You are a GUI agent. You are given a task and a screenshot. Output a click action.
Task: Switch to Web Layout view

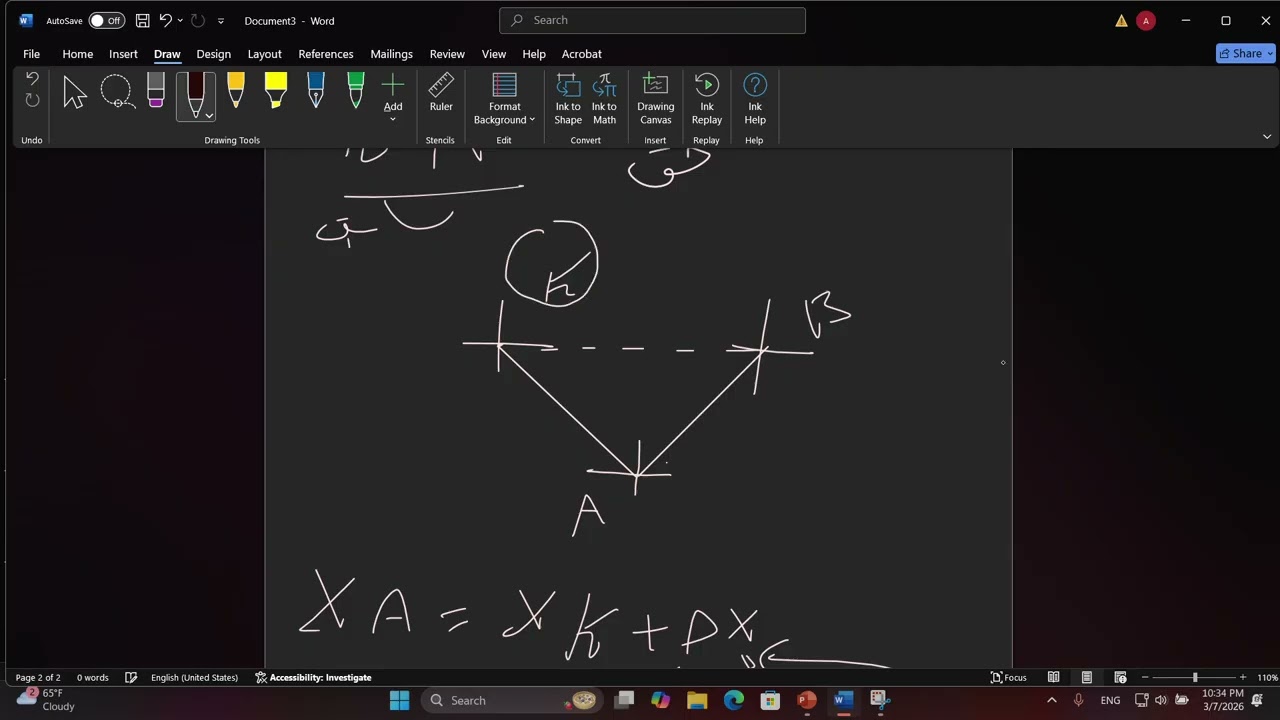point(1120,677)
